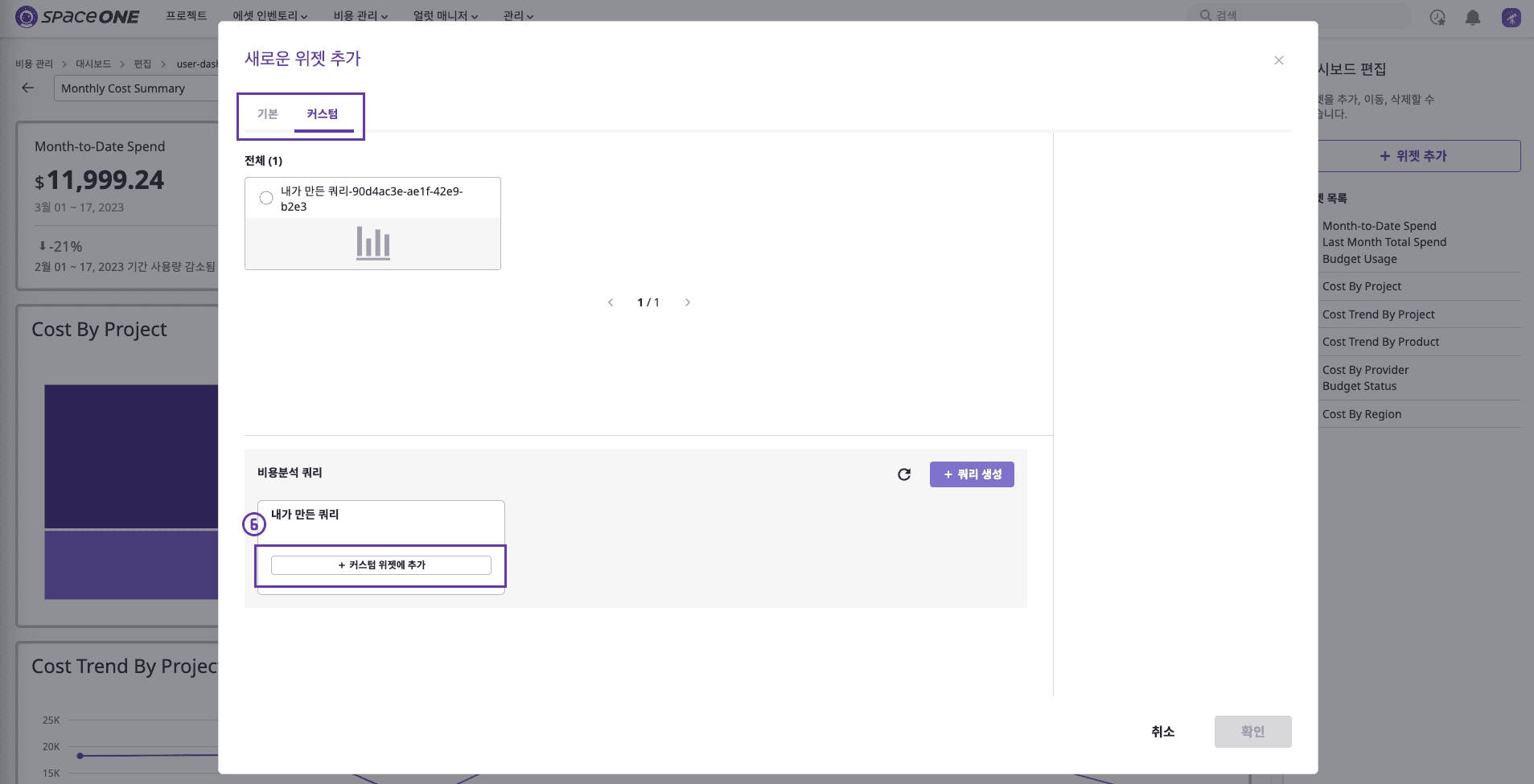The width and height of the screenshot is (1534, 784).
Task: Click 대시보드 breadcrumb link
Action: point(93,64)
